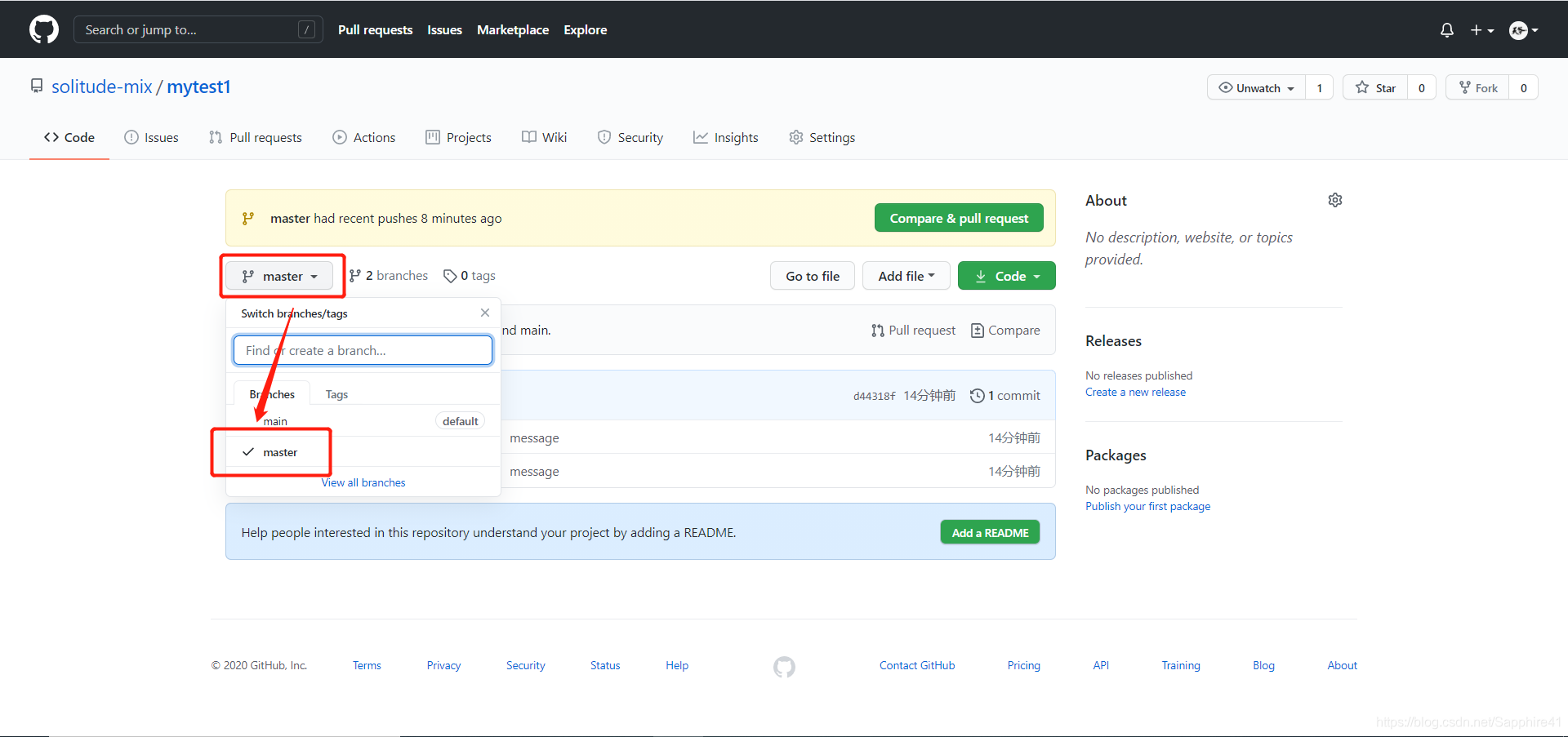Viewport: 1568px width, 737px height.
Task: Open the Packages heading link
Action: pos(1116,455)
